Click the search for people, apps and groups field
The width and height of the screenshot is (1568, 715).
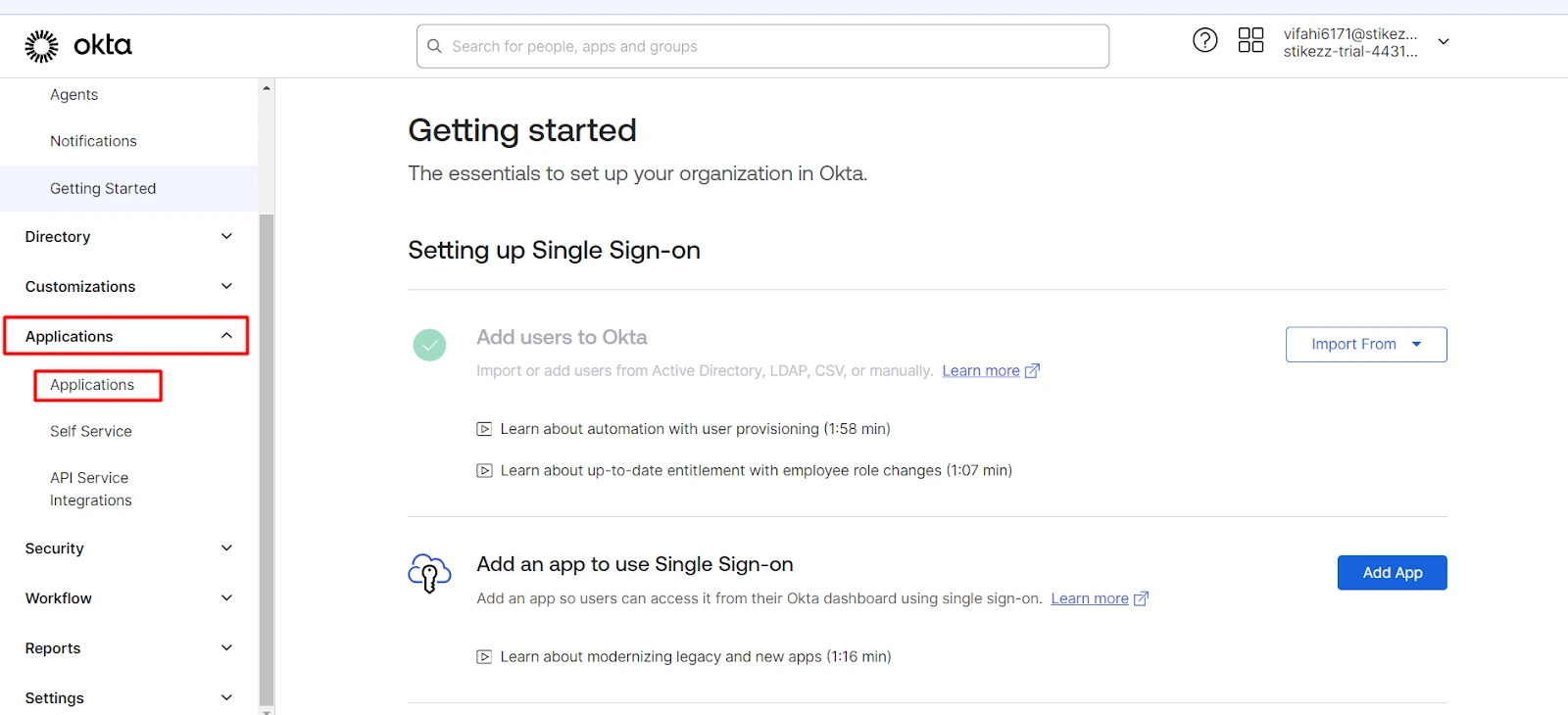[762, 46]
